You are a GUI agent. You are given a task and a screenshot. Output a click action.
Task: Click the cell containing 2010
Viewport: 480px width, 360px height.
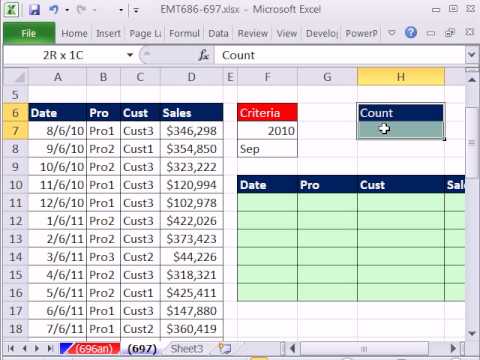click(x=267, y=131)
